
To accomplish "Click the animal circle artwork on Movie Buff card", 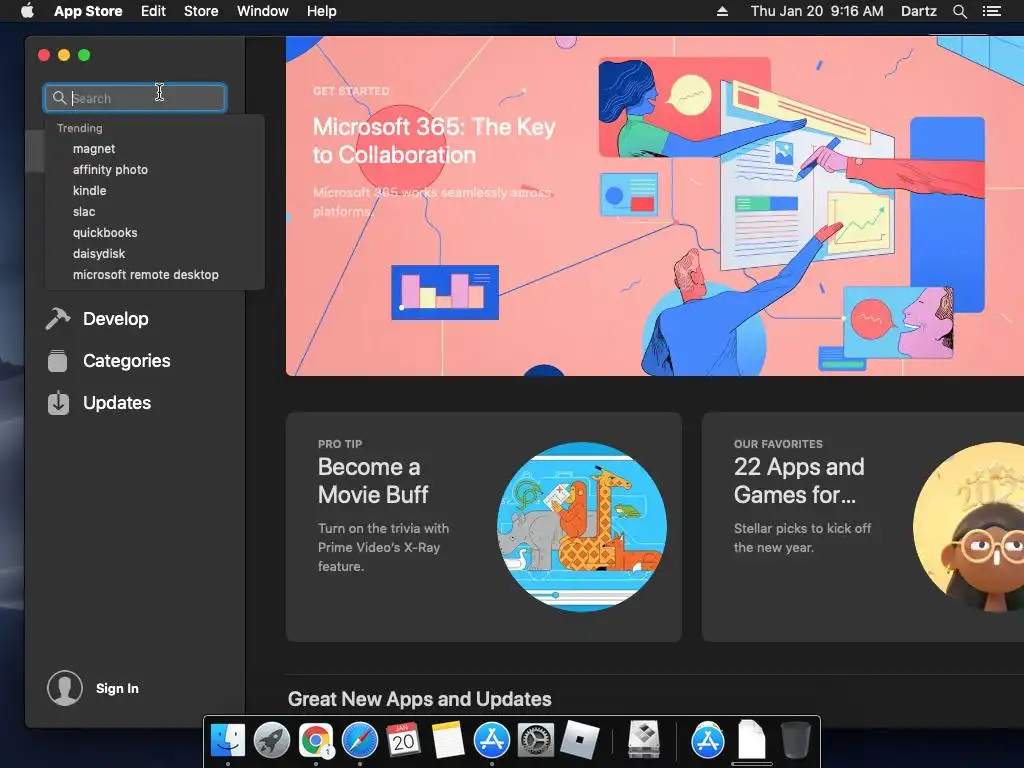I will (582, 526).
